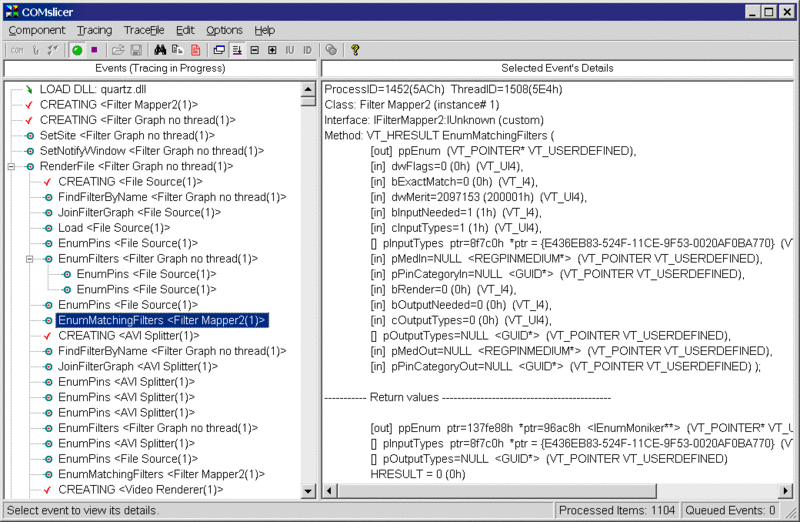Image resolution: width=800 pixels, height=522 pixels.
Task: Click the purple stop tracing square
Action: (94, 50)
